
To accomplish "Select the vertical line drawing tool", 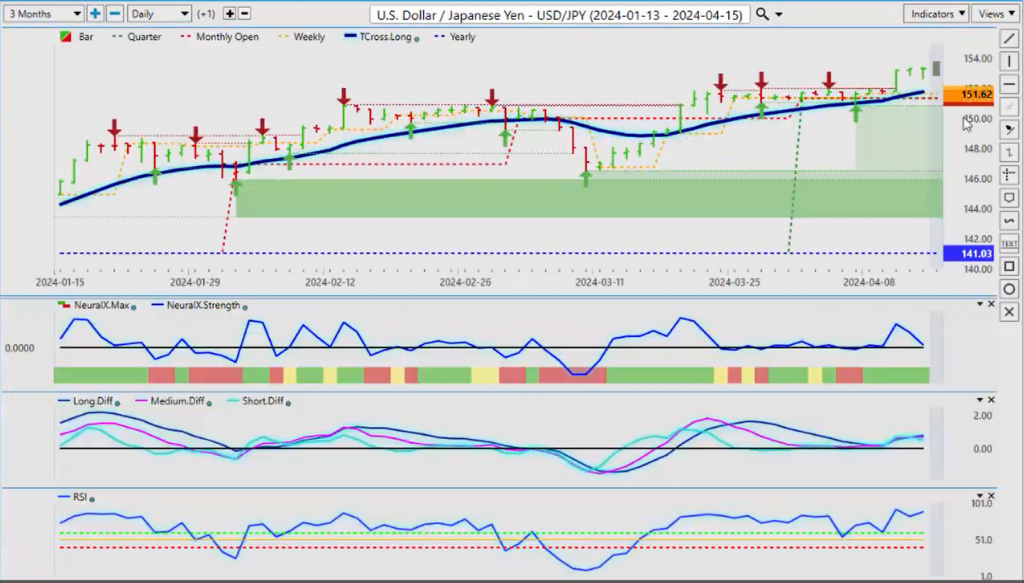I will pyautogui.click(x=1009, y=62).
